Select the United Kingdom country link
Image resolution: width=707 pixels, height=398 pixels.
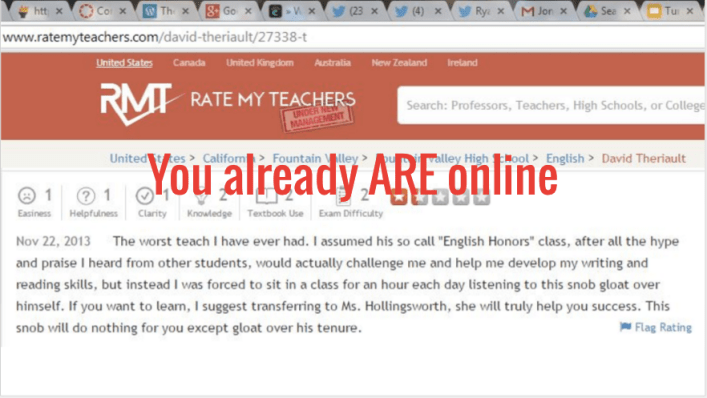[260, 63]
